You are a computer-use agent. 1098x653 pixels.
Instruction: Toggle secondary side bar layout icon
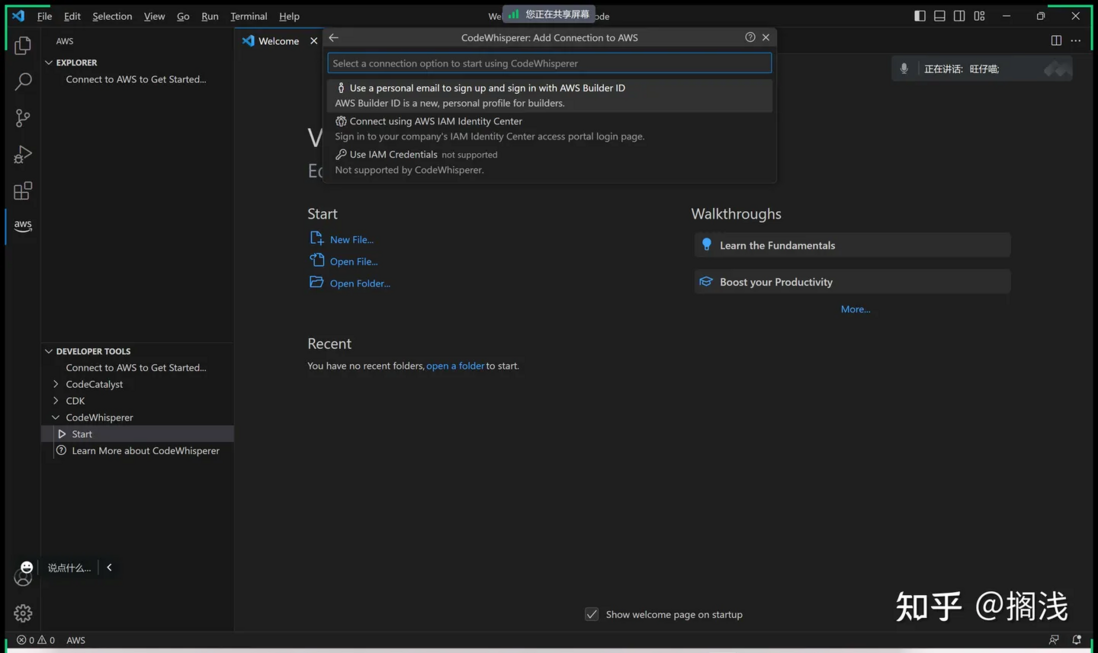959,16
